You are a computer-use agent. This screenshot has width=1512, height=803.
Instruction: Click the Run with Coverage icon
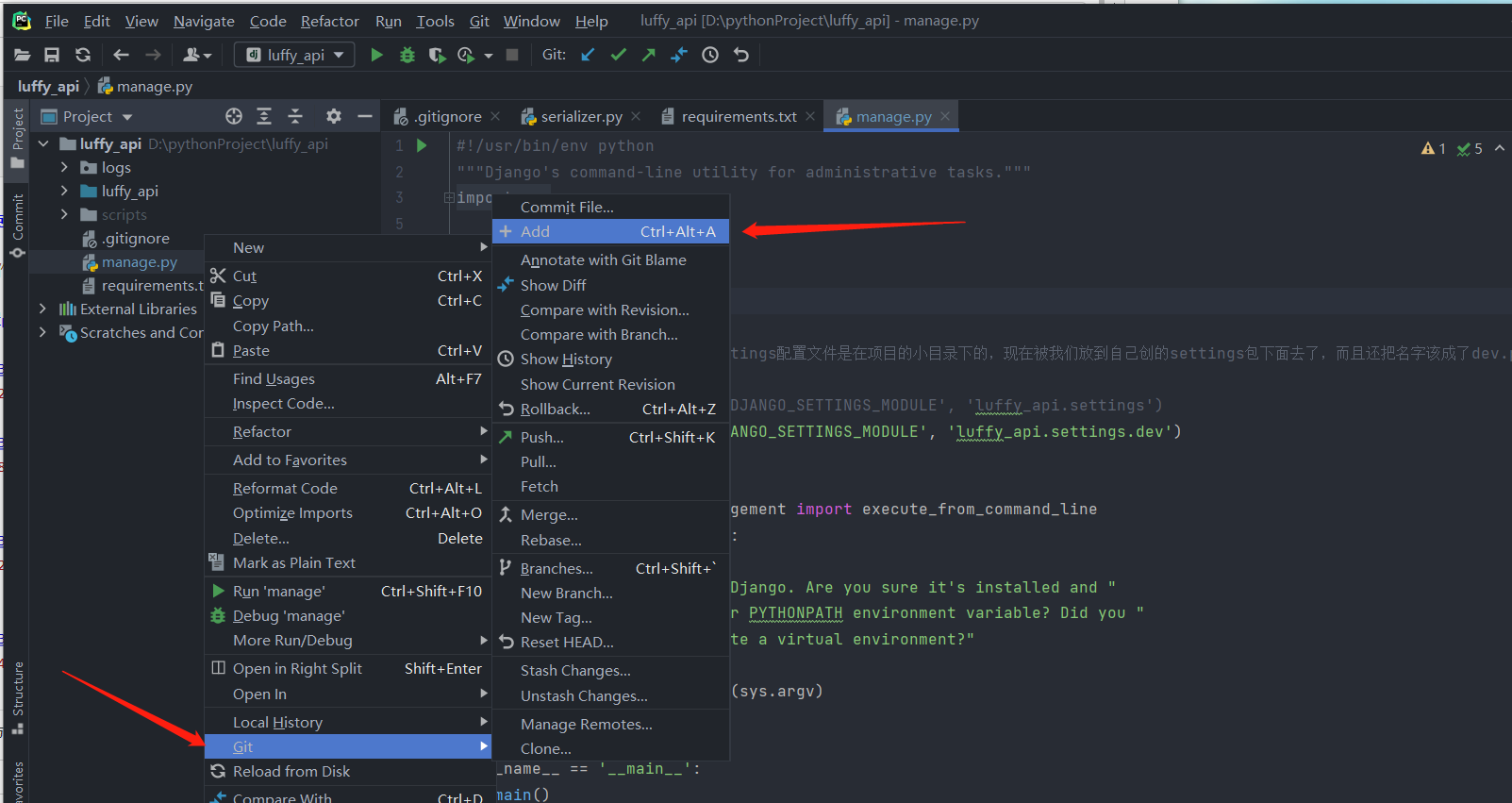click(437, 56)
